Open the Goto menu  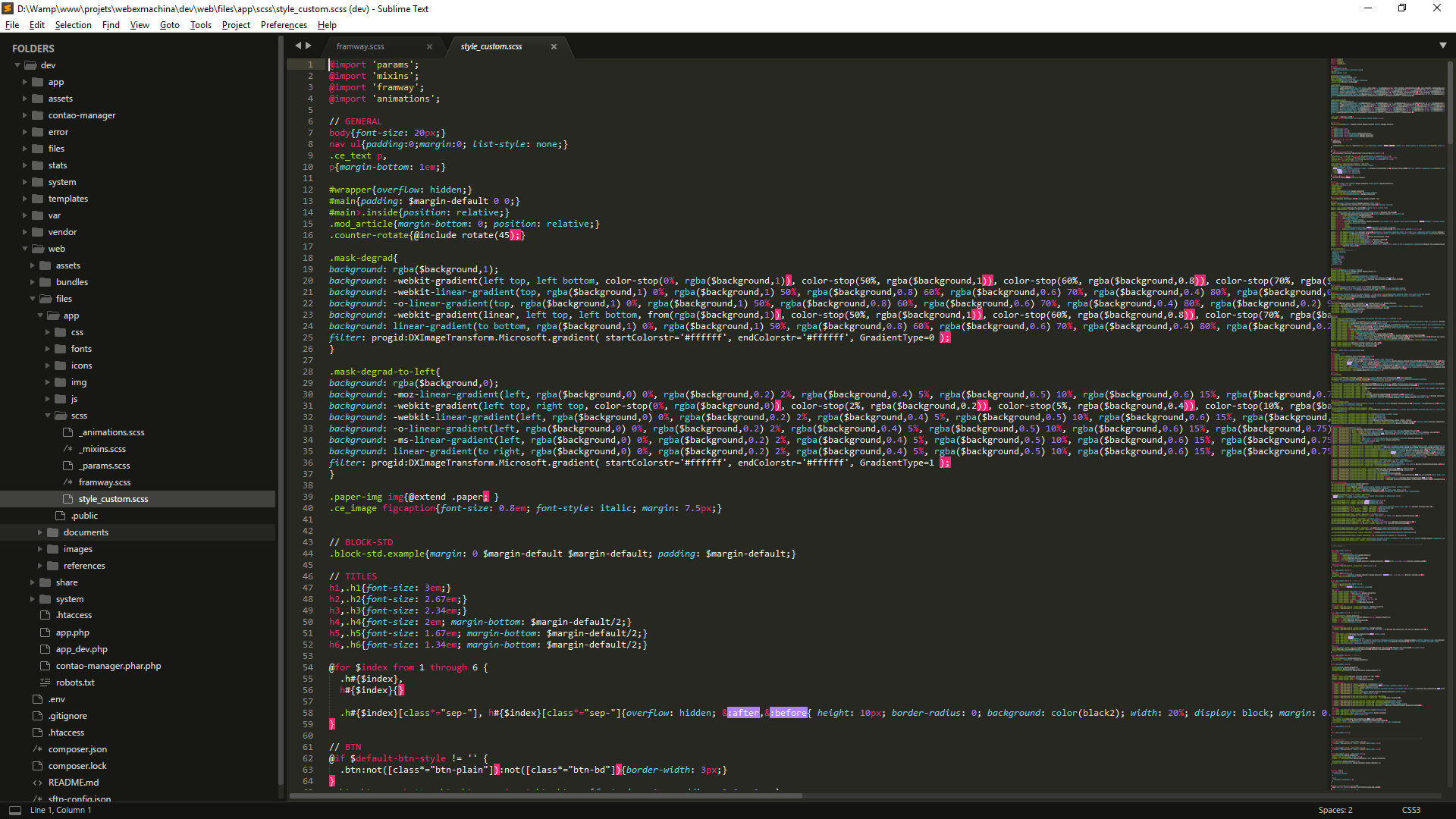[169, 25]
